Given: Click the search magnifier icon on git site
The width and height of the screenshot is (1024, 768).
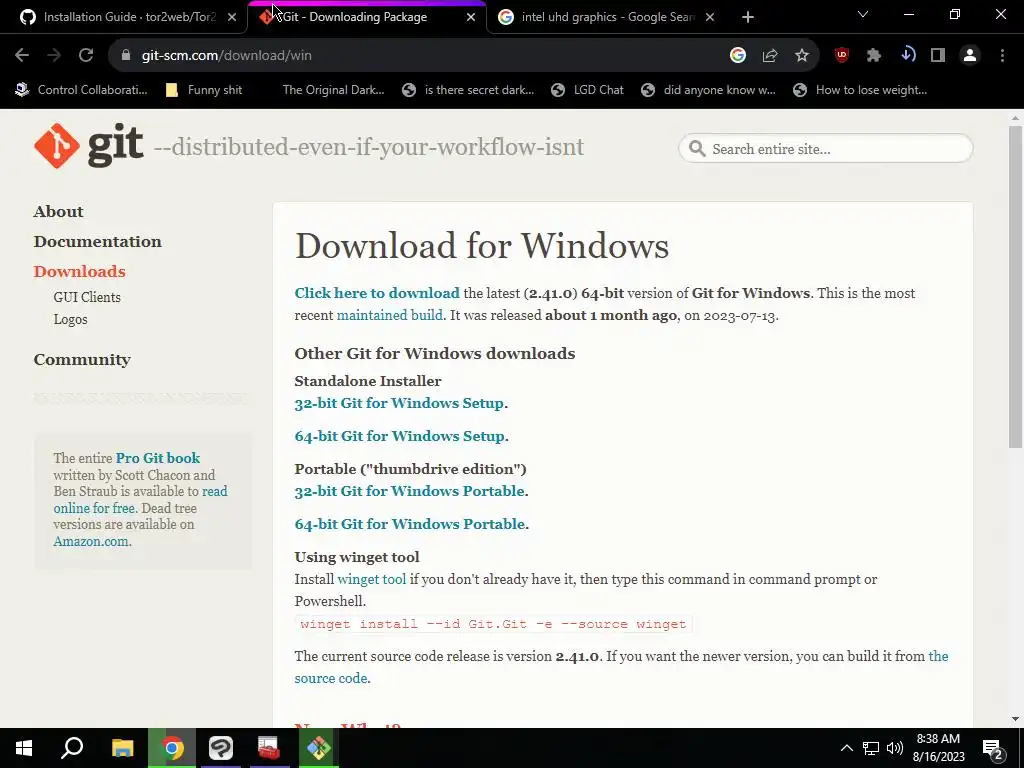Looking at the screenshot, I should [x=697, y=149].
